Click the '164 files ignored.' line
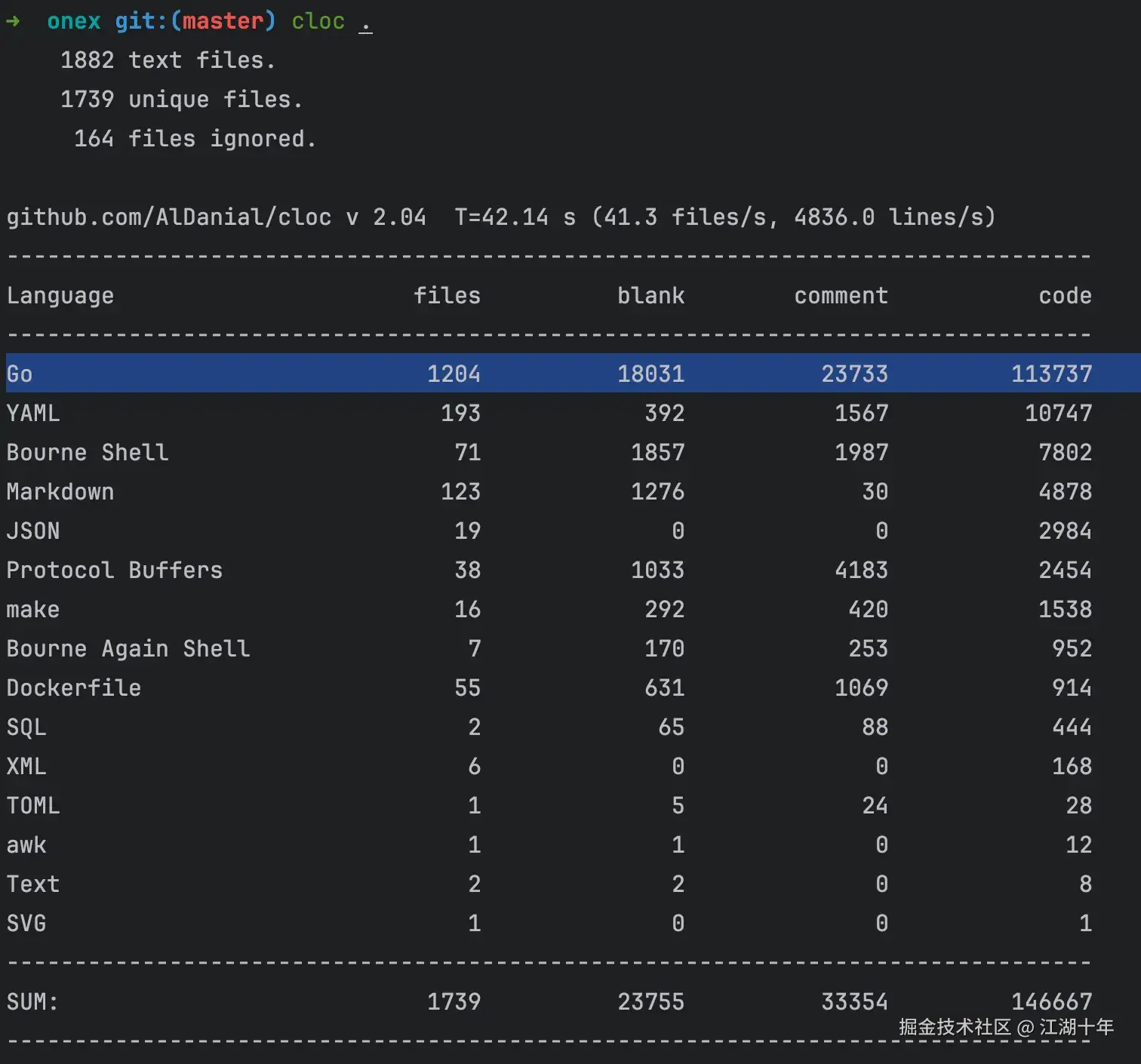This screenshot has height=1064, width=1141. pos(195,139)
